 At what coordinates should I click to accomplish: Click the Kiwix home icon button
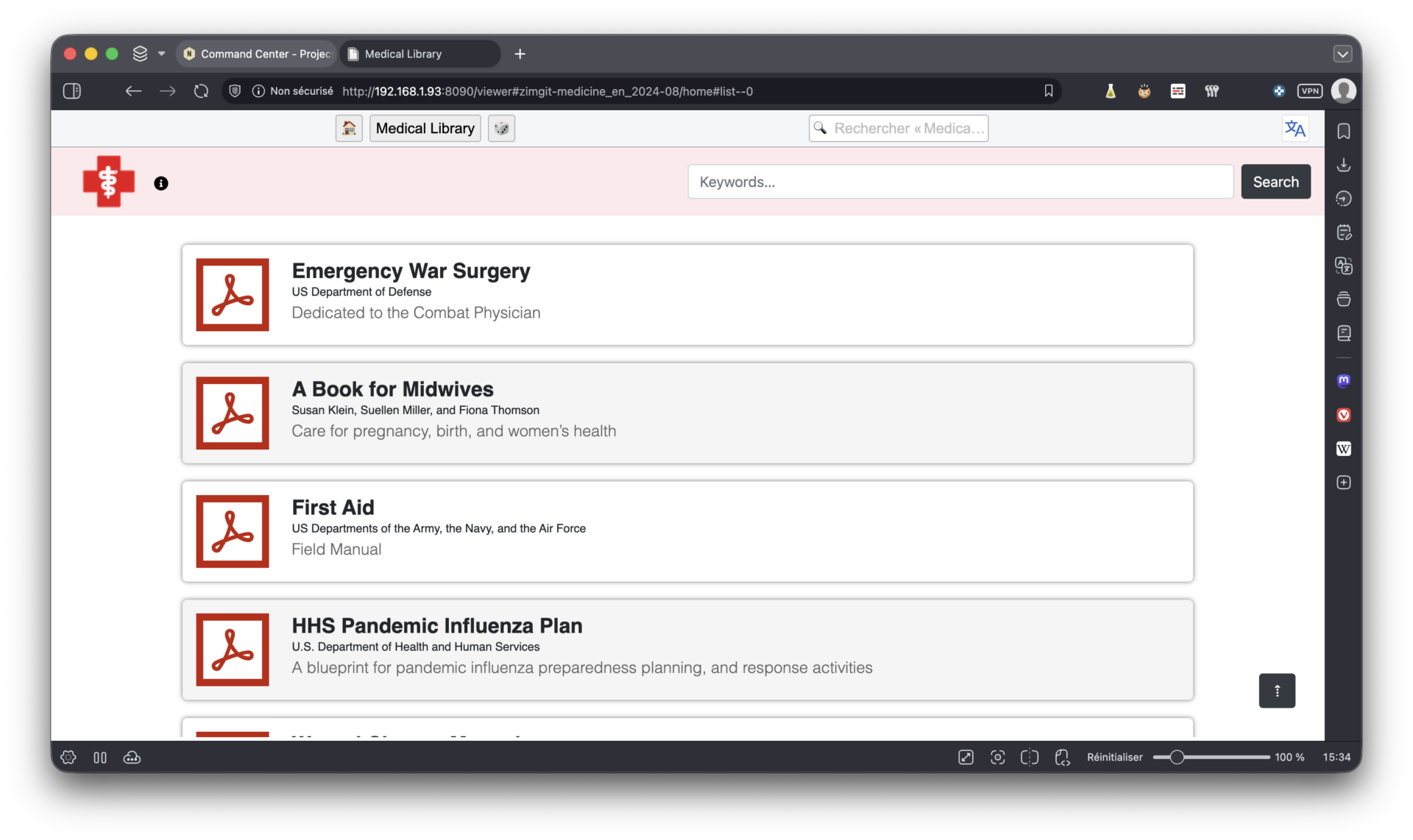(349, 128)
